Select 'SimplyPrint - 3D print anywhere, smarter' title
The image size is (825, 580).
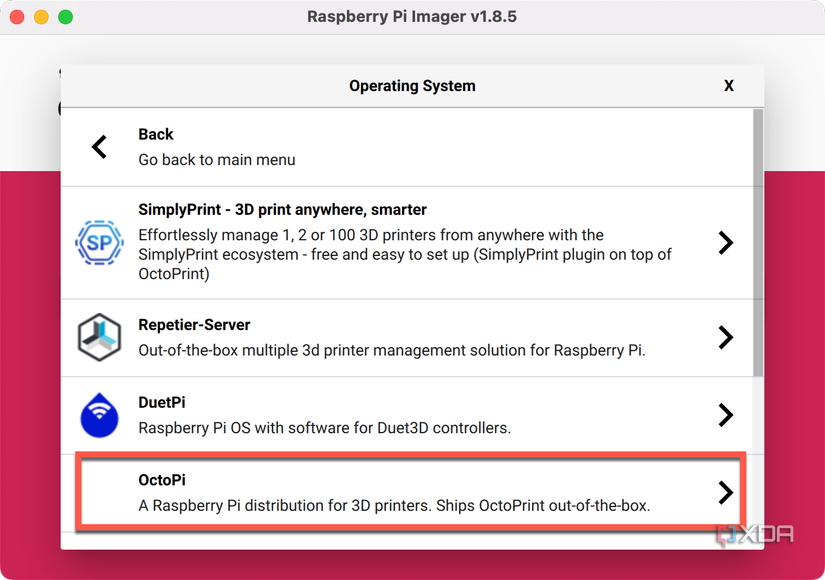(283, 209)
